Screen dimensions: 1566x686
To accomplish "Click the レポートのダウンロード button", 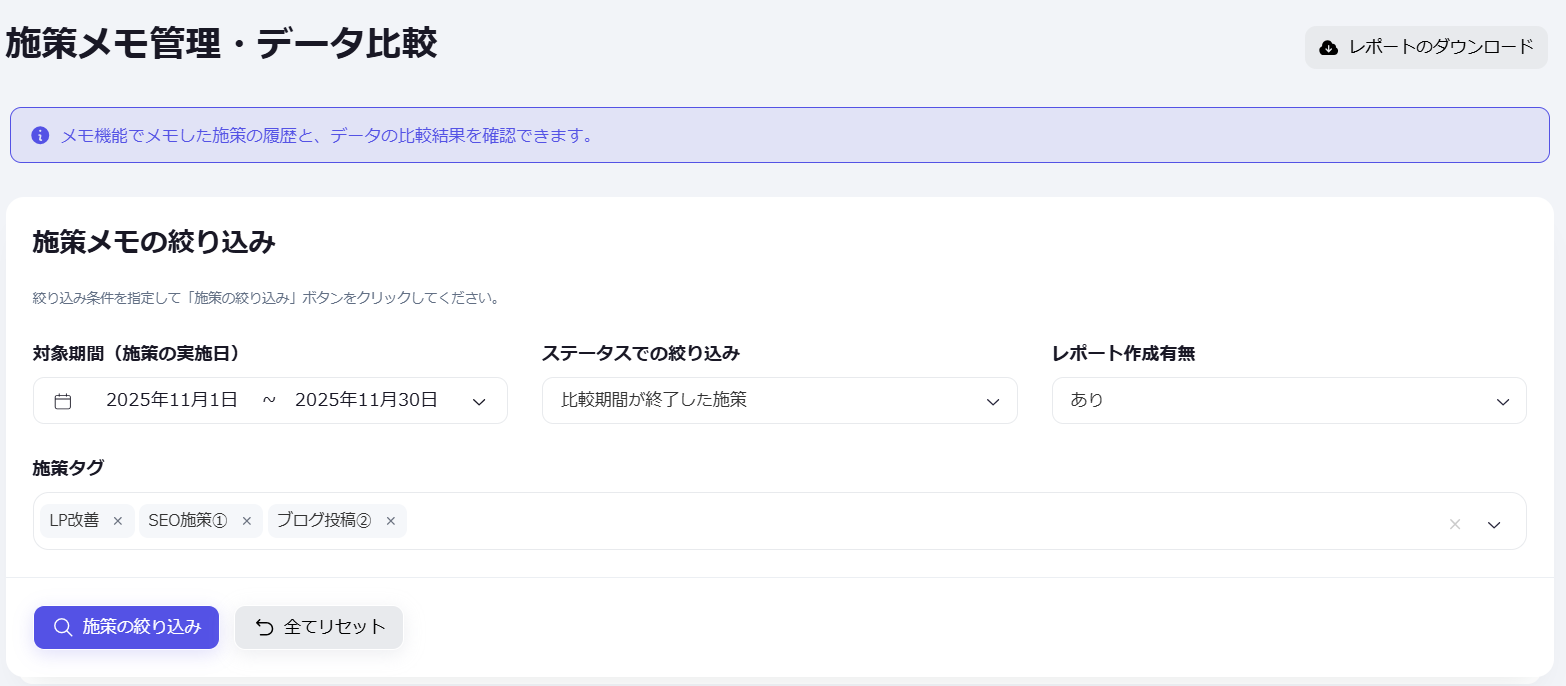I will 1425,46.
